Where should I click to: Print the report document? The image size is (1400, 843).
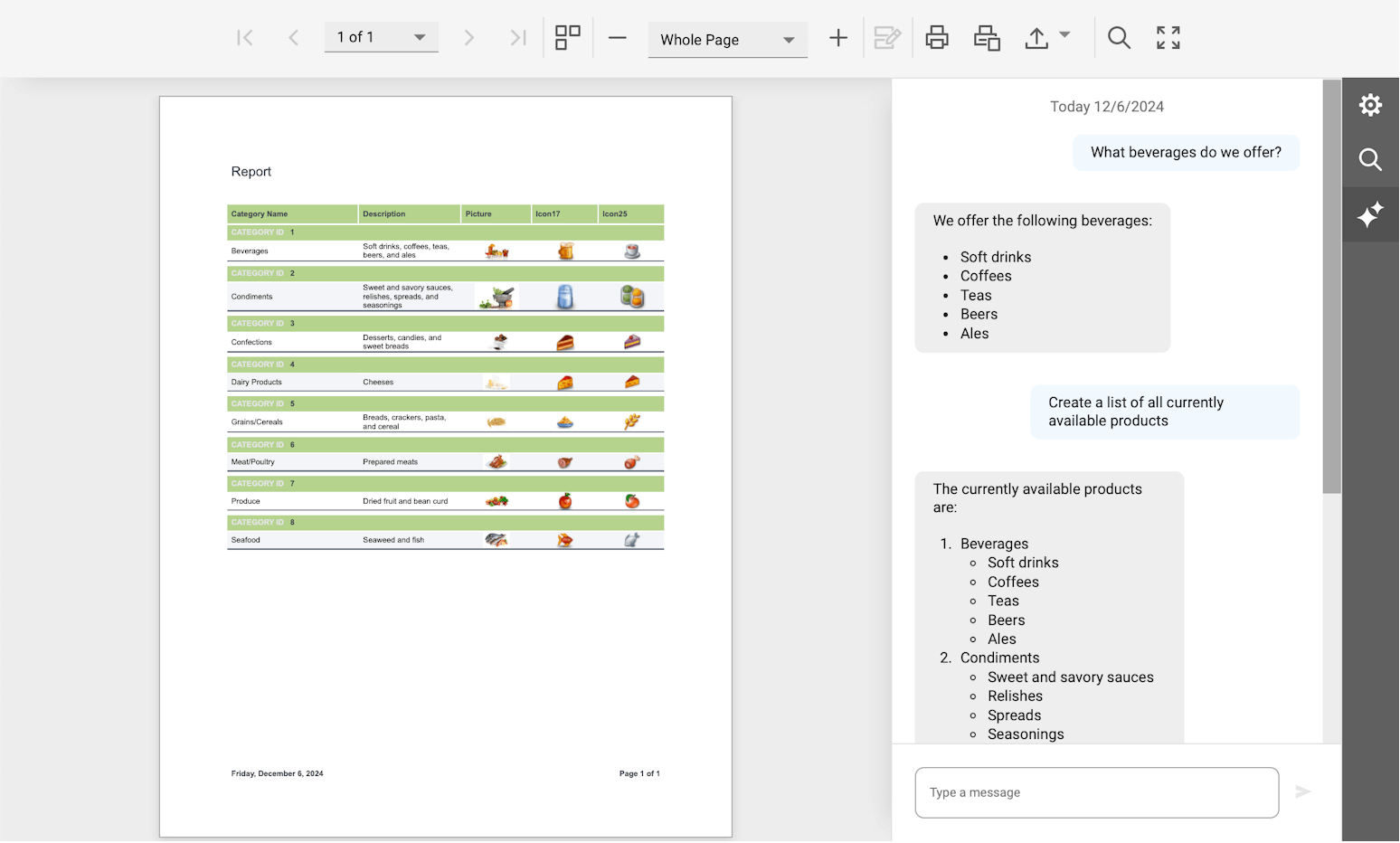936,37
